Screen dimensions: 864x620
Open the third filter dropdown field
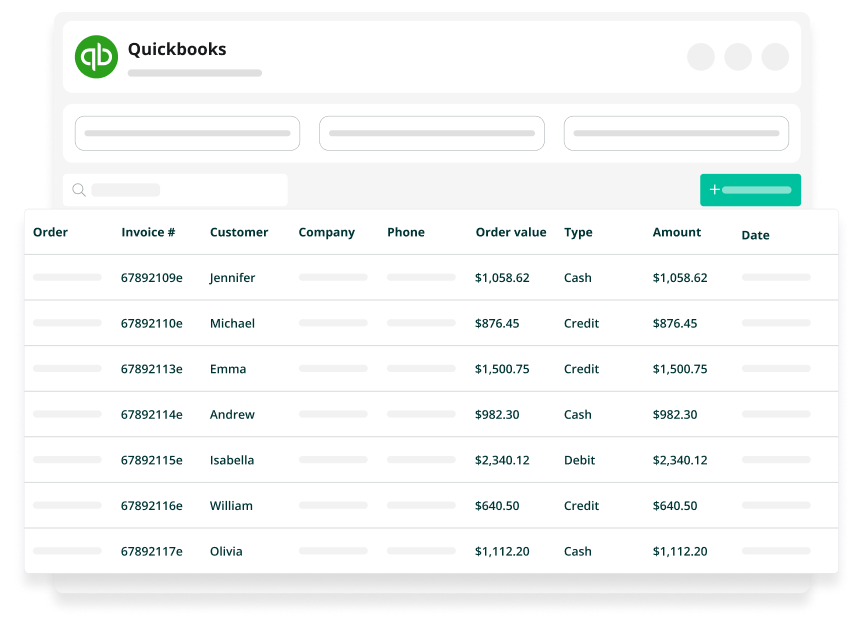tap(676, 133)
